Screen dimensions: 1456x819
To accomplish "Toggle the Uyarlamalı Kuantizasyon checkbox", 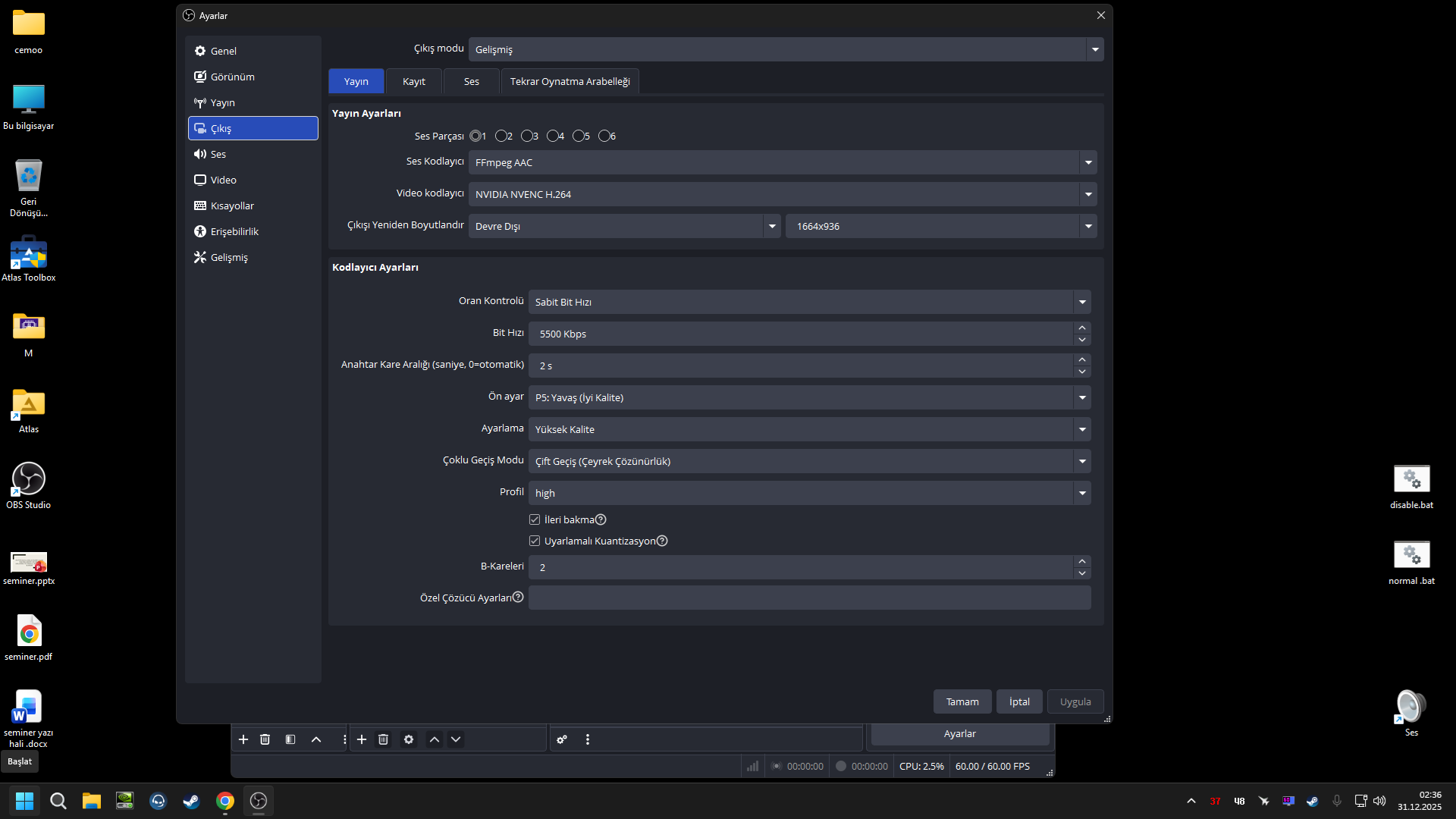I will (535, 541).
